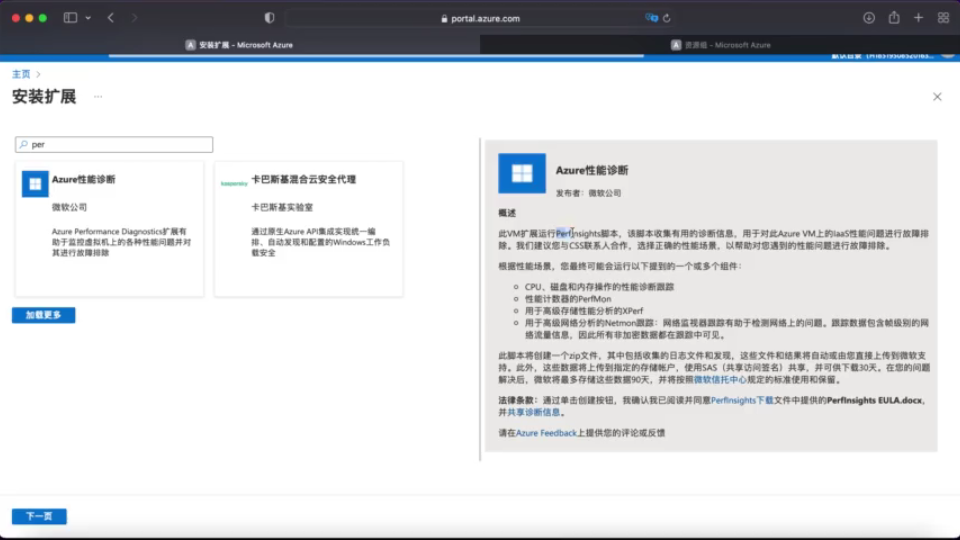Click the 性能计数器的PerfMon bullet
Screen dimensions: 960x540
coord(568,299)
